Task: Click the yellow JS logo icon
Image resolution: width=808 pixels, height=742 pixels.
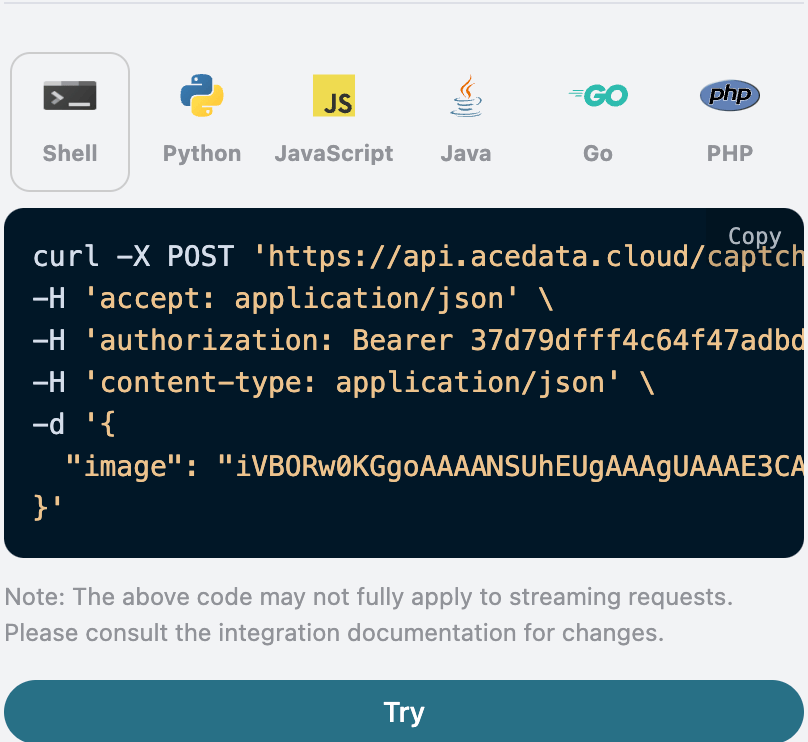Action: pos(334,96)
